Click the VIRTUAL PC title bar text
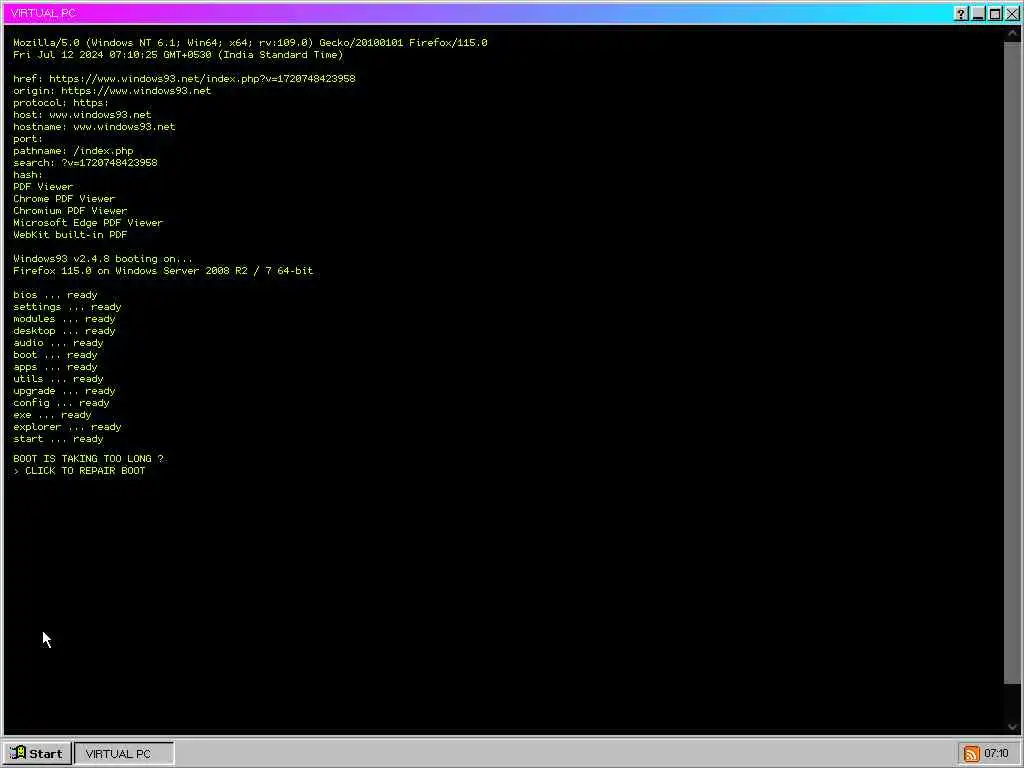Image resolution: width=1024 pixels, height=768 pixels. click(43, 13)
